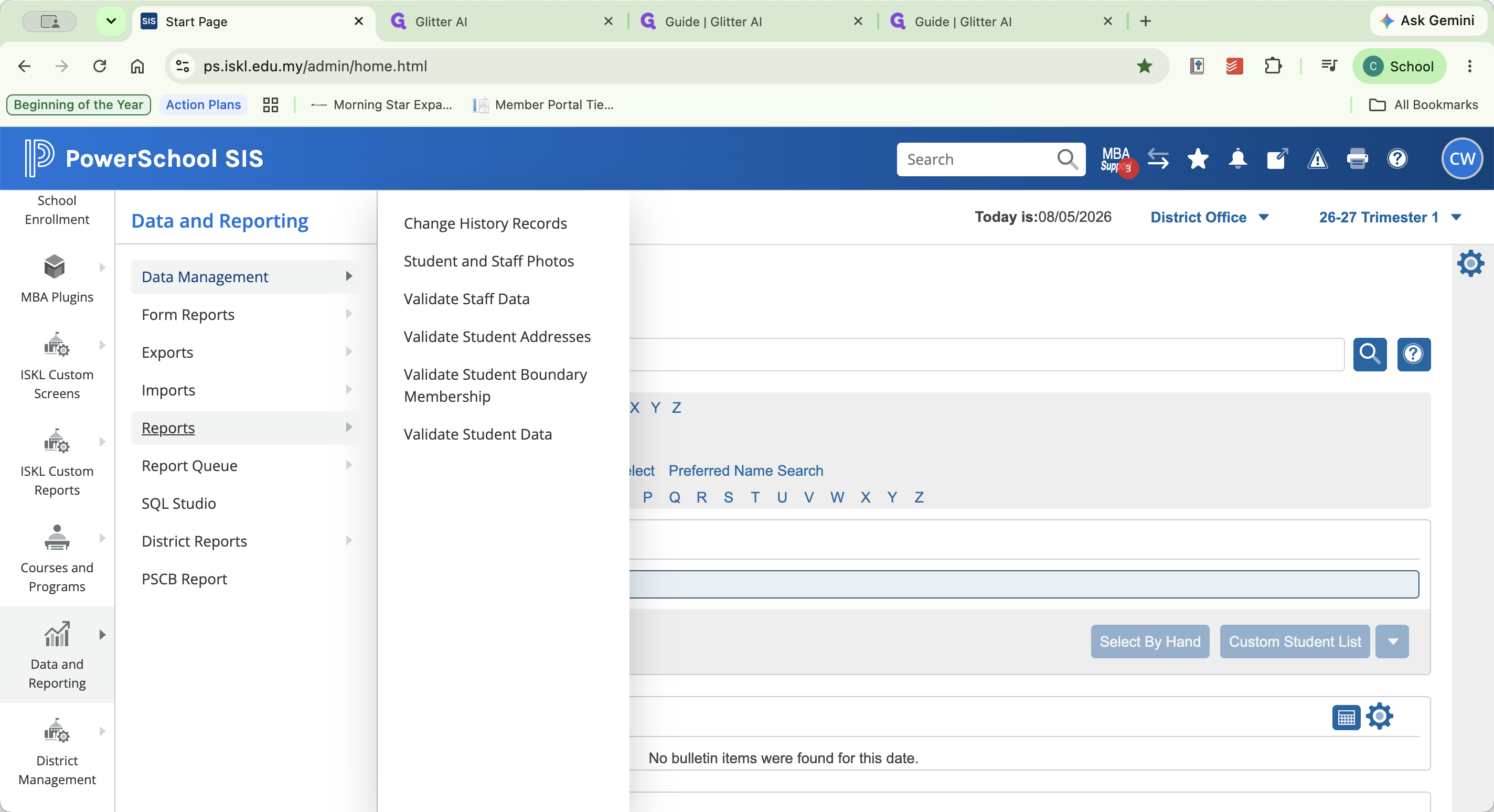Switch to the Glitter AI tab
This screenshot has height=812, width=1494.
pyautogui.click(x=502, y=22)
